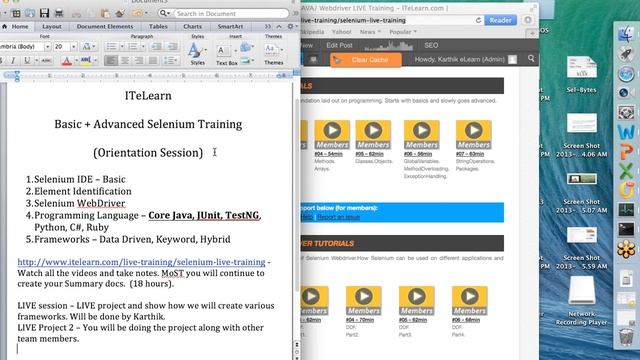Open the line spacing dropdown
Viewport: 640px width, 360px height.
(171, 60)
